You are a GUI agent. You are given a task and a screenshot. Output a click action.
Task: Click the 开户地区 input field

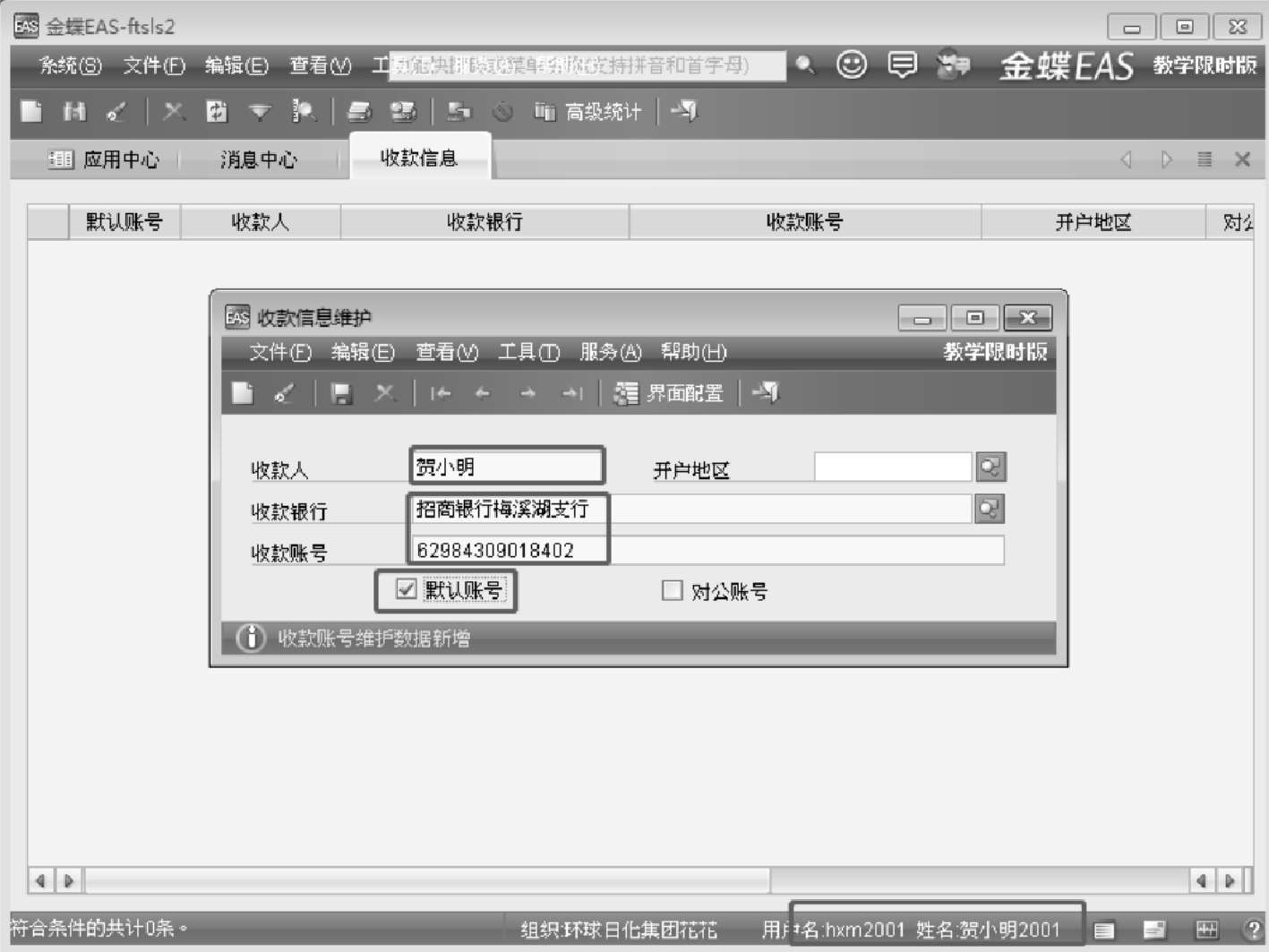point(893,467)
